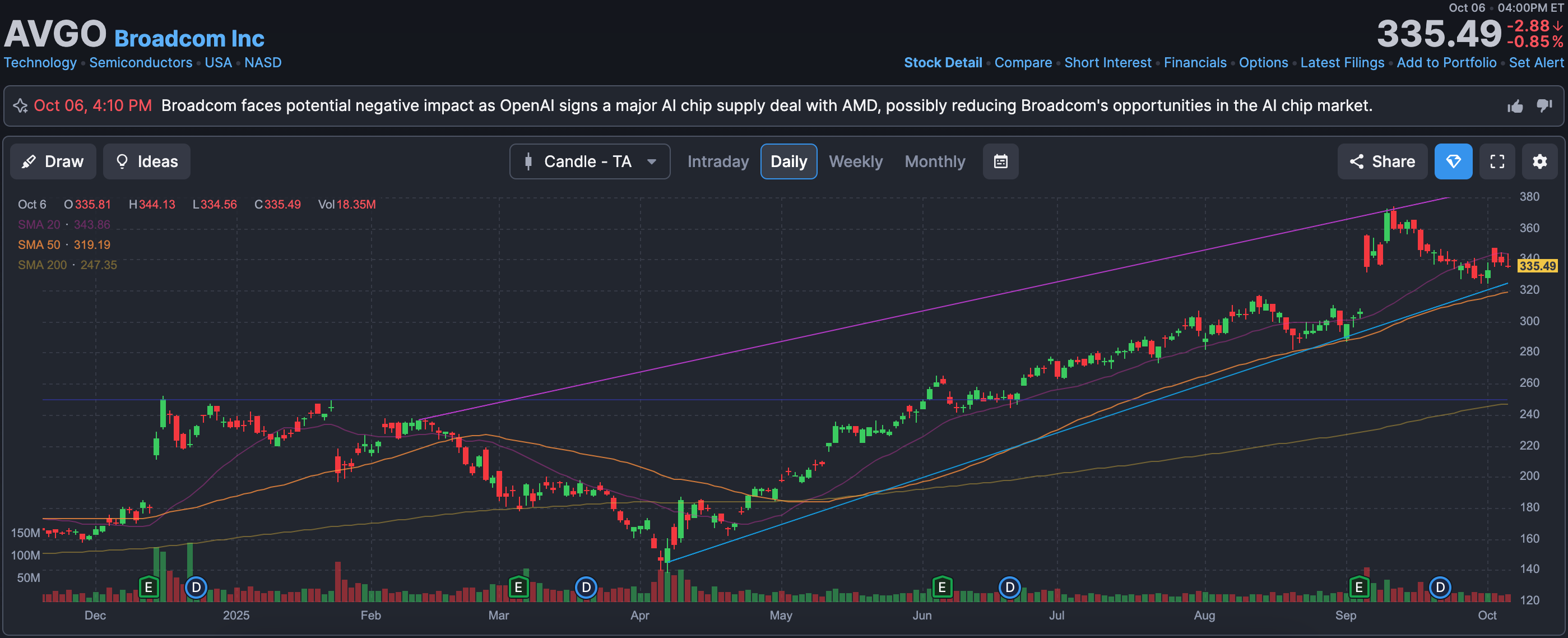Click the Semiconductors industry link

point(141,63)
